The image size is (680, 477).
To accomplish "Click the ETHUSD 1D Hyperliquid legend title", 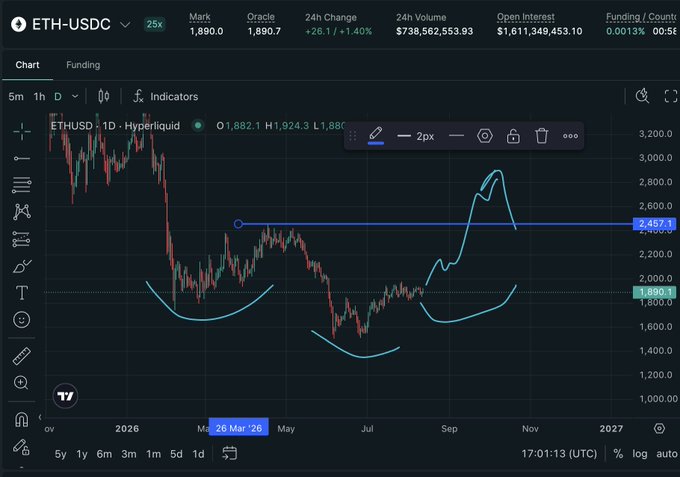I will point(115,126).
